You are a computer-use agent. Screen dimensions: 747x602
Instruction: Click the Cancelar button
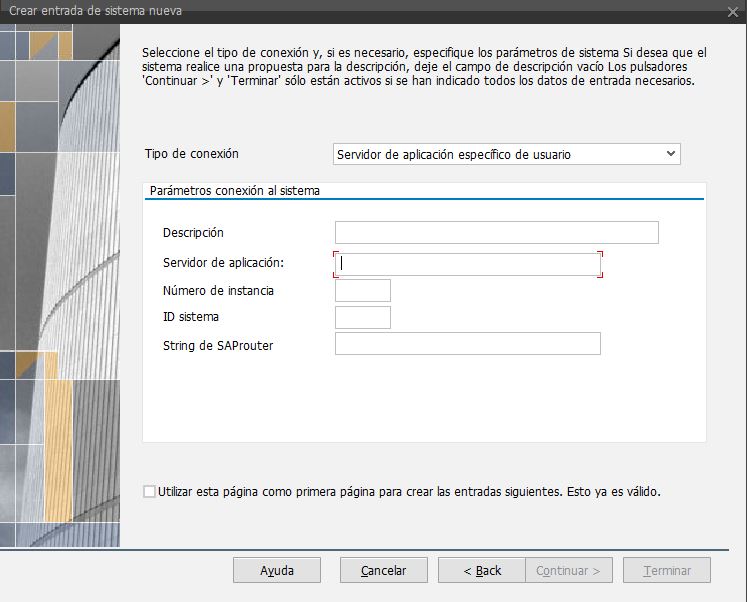[384, 570]
